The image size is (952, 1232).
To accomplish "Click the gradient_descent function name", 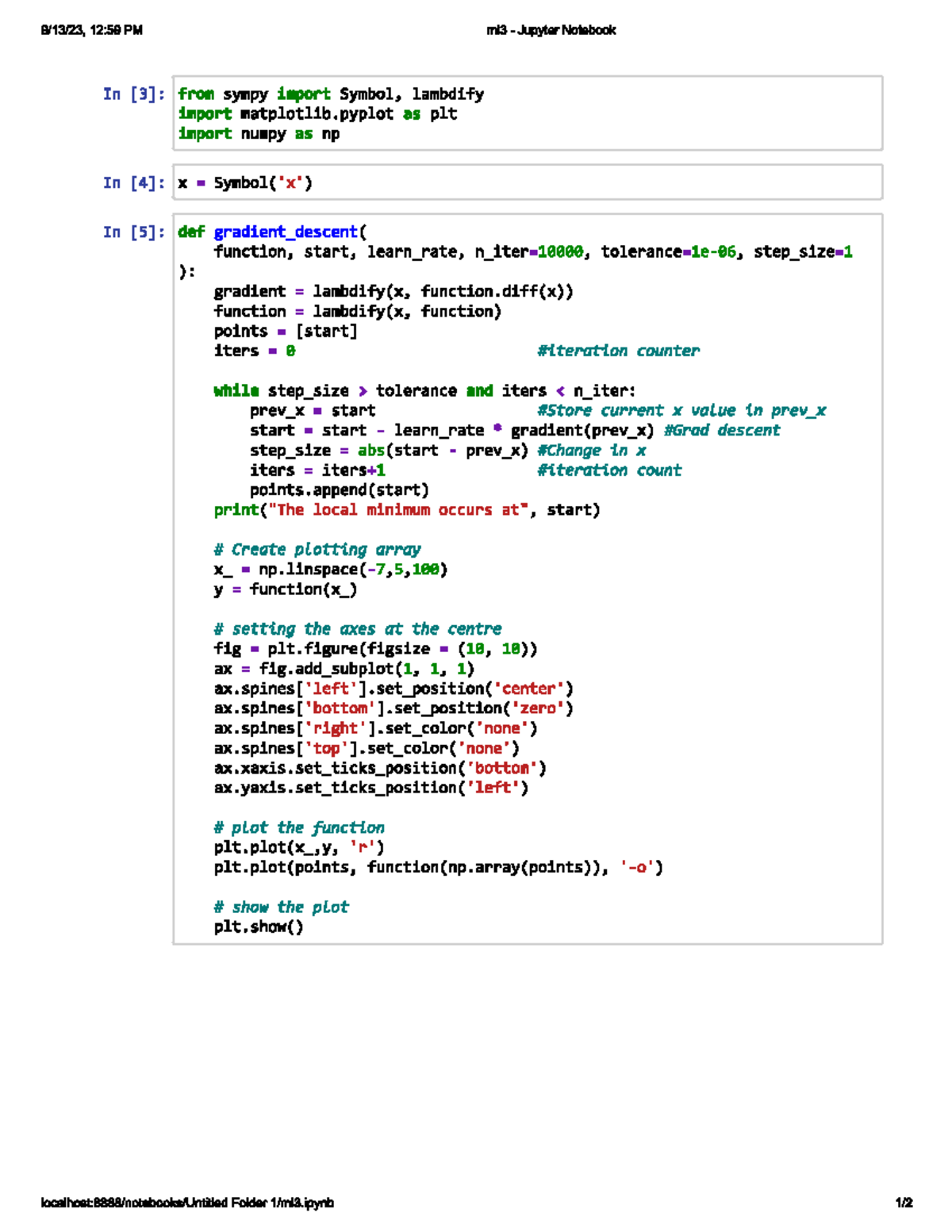I will [x=286, y=232].
